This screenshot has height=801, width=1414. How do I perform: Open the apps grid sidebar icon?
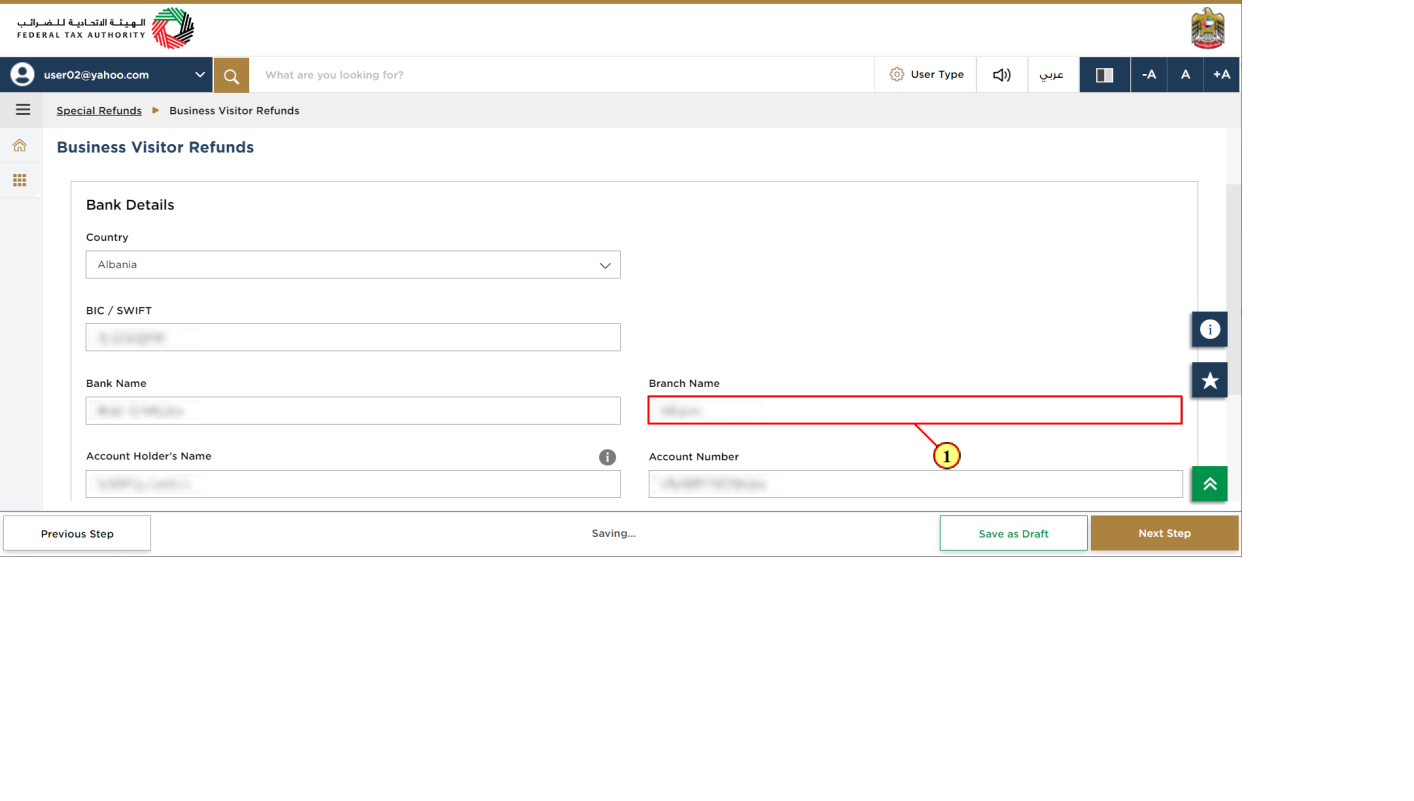20,181
